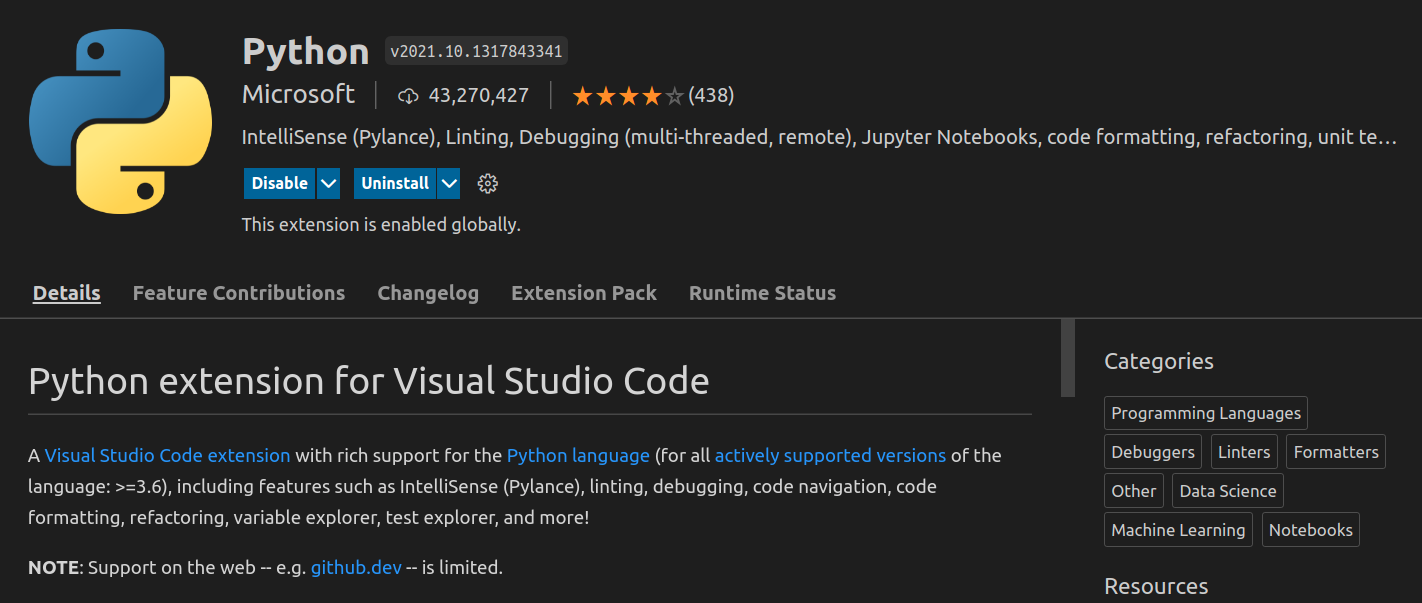Viewport: 1422px width, 603px height.
Task: Expand the Uninstall button dropdown arrow
Action: click(449, 184)
